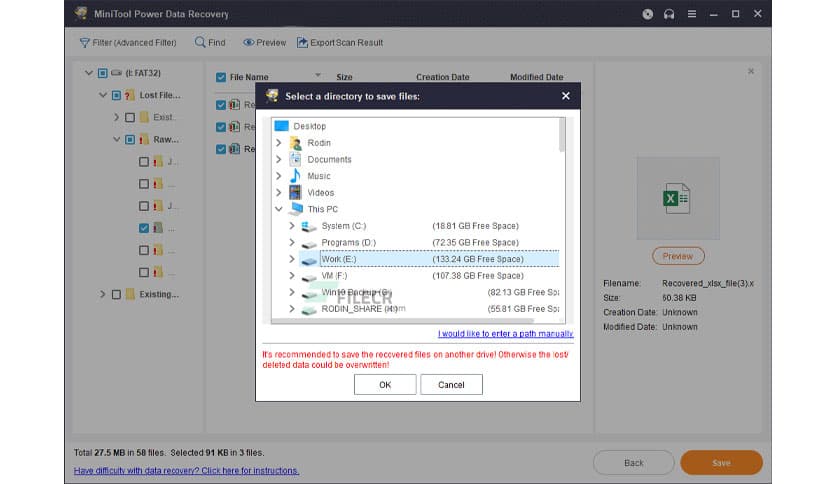Open data recovery instructions link

(x=186, y=471)
